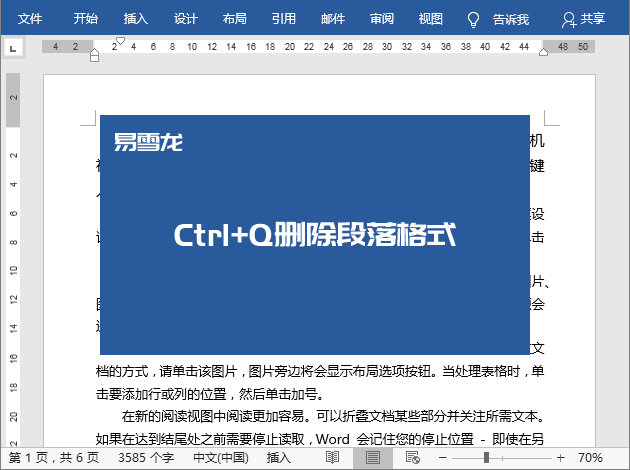Image resolution: width=630 pixels, height=470 pixels.
Task: Switch to the 邮件 ribbon tab
Action: pyautogui.click(x=333, y=18)
